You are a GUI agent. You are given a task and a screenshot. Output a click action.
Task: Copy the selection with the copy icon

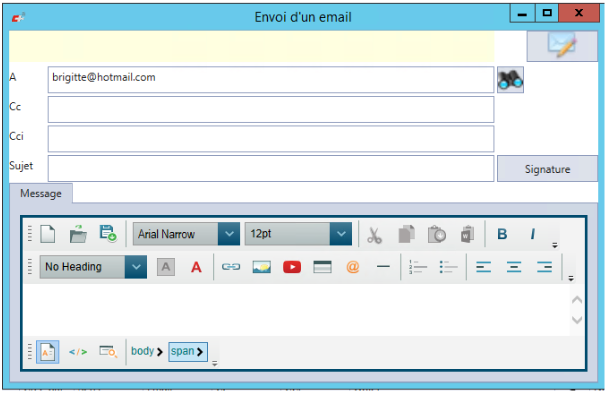(x=406, y=234)
